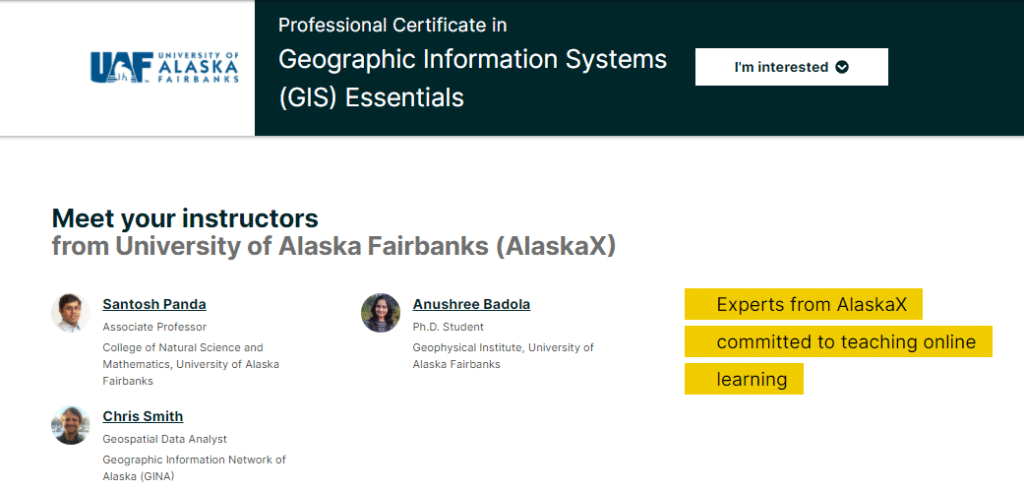Open Anushree Badola's instructor profile link
The height and width of the screenshot is (490, 1024).
point(472,304)
